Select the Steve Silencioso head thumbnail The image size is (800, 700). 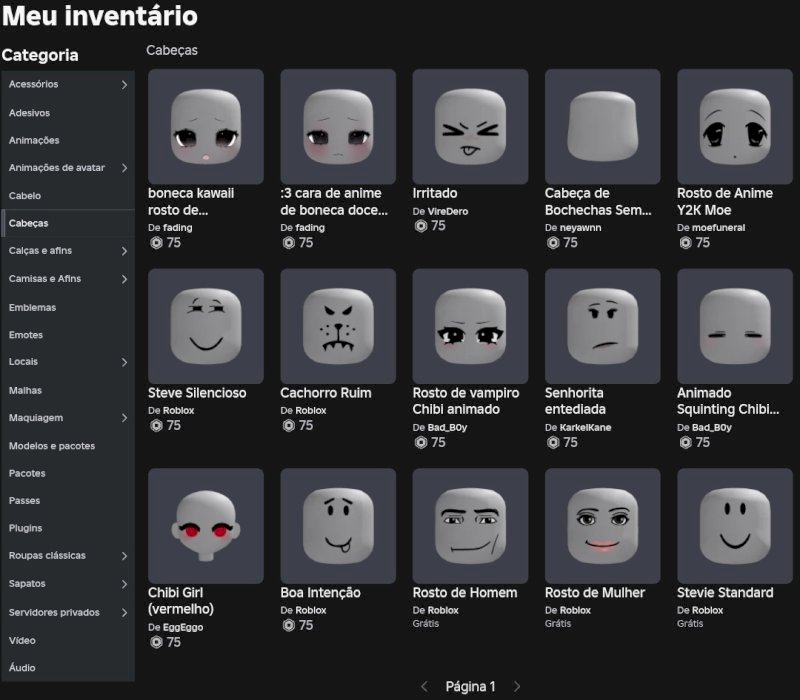[206, 326]
